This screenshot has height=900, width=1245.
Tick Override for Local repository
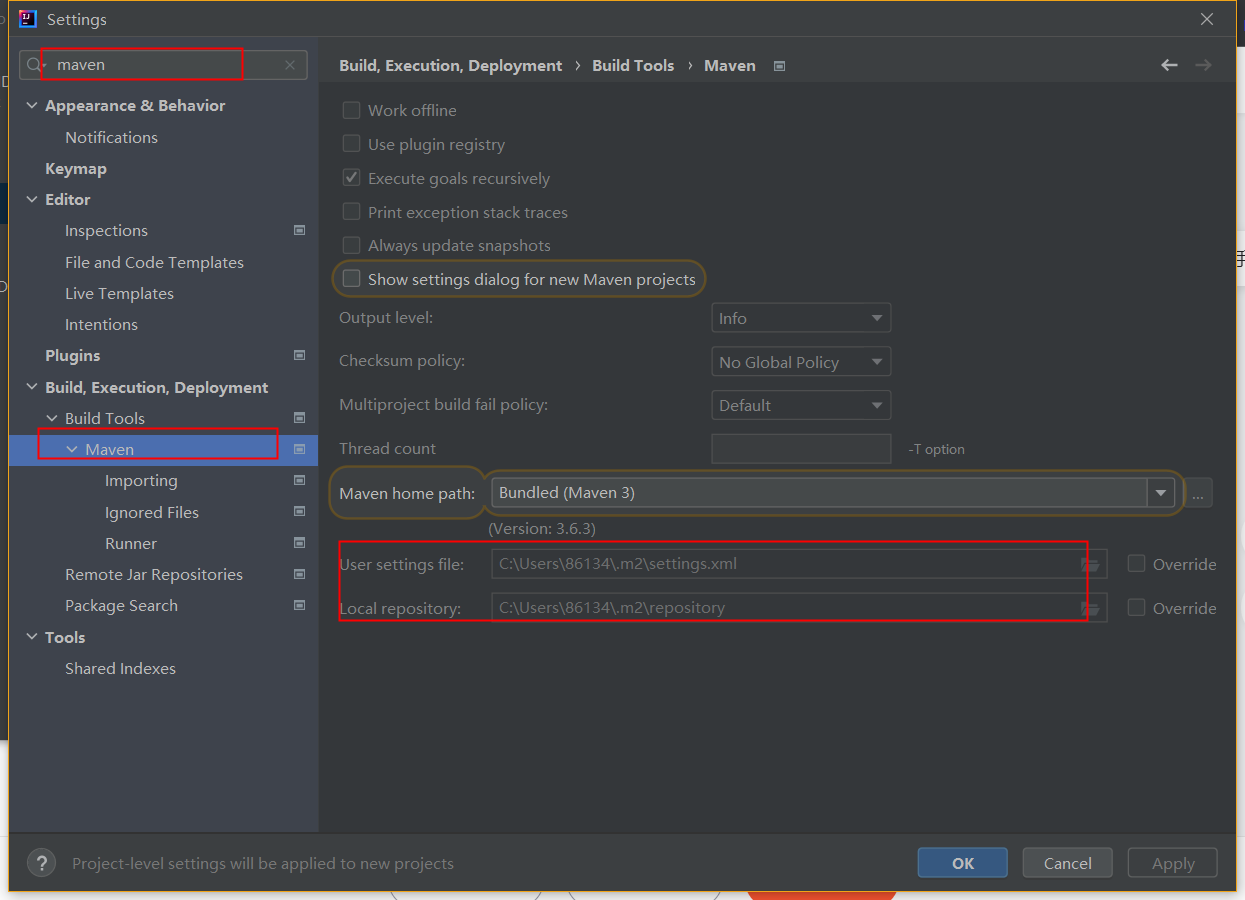(x=1136, y=608)
